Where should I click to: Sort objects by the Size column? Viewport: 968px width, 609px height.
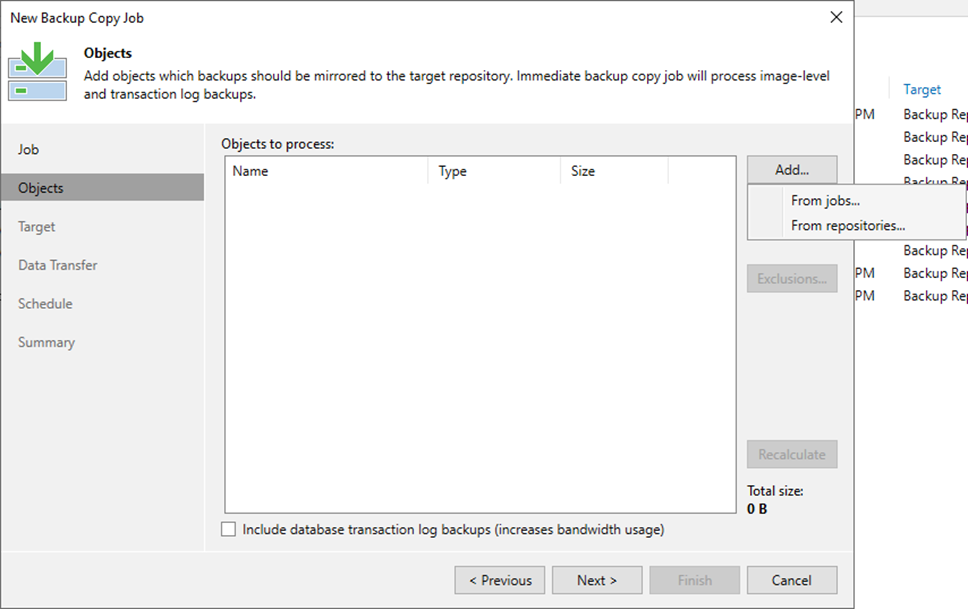(582, 171)
